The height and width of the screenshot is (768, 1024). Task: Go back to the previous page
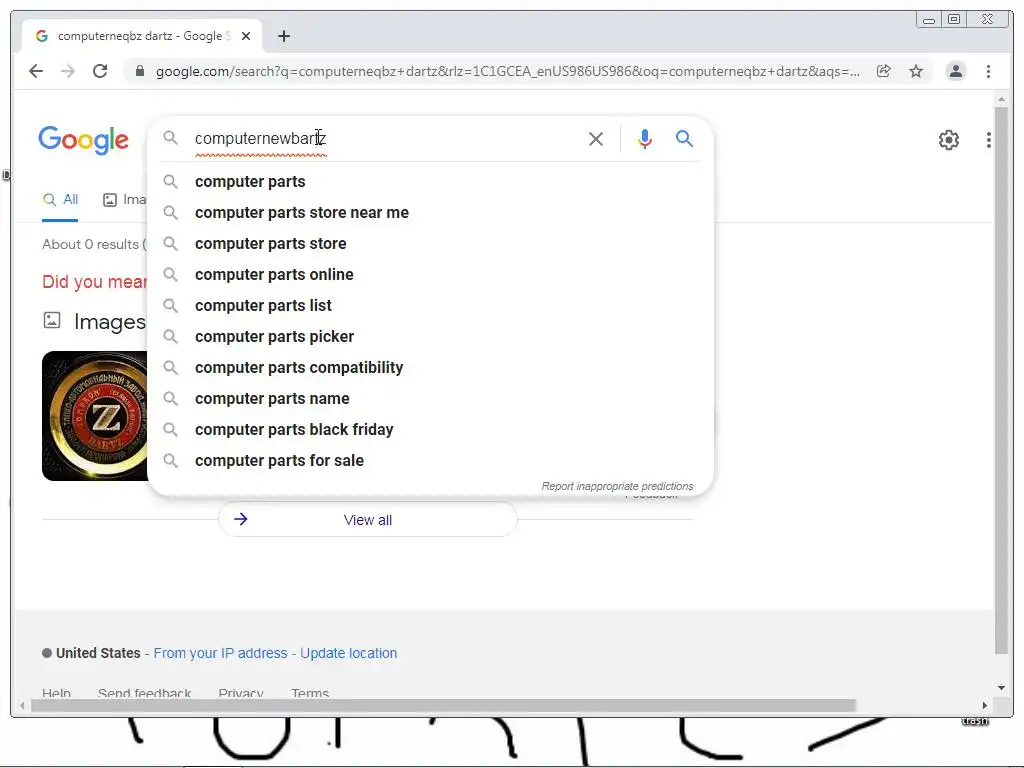coord(36,71)
